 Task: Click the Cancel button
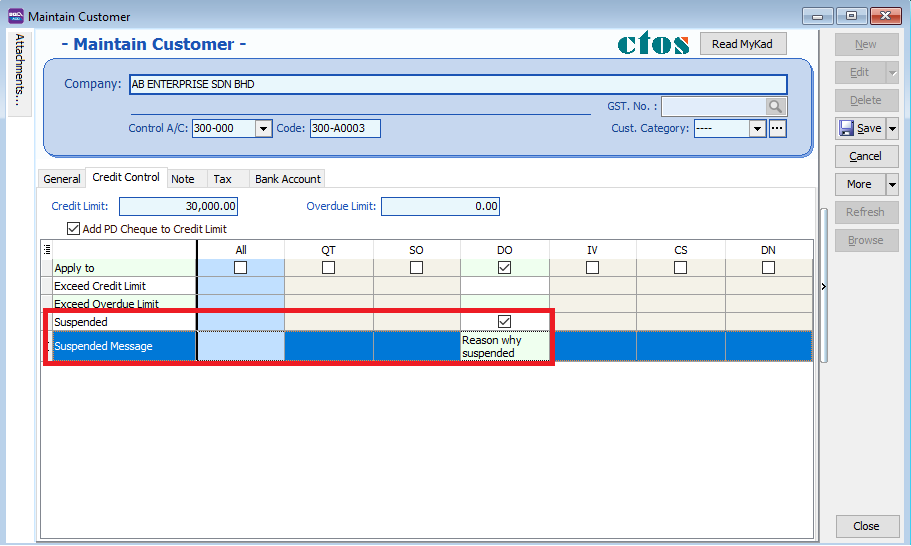click(865, 156)
